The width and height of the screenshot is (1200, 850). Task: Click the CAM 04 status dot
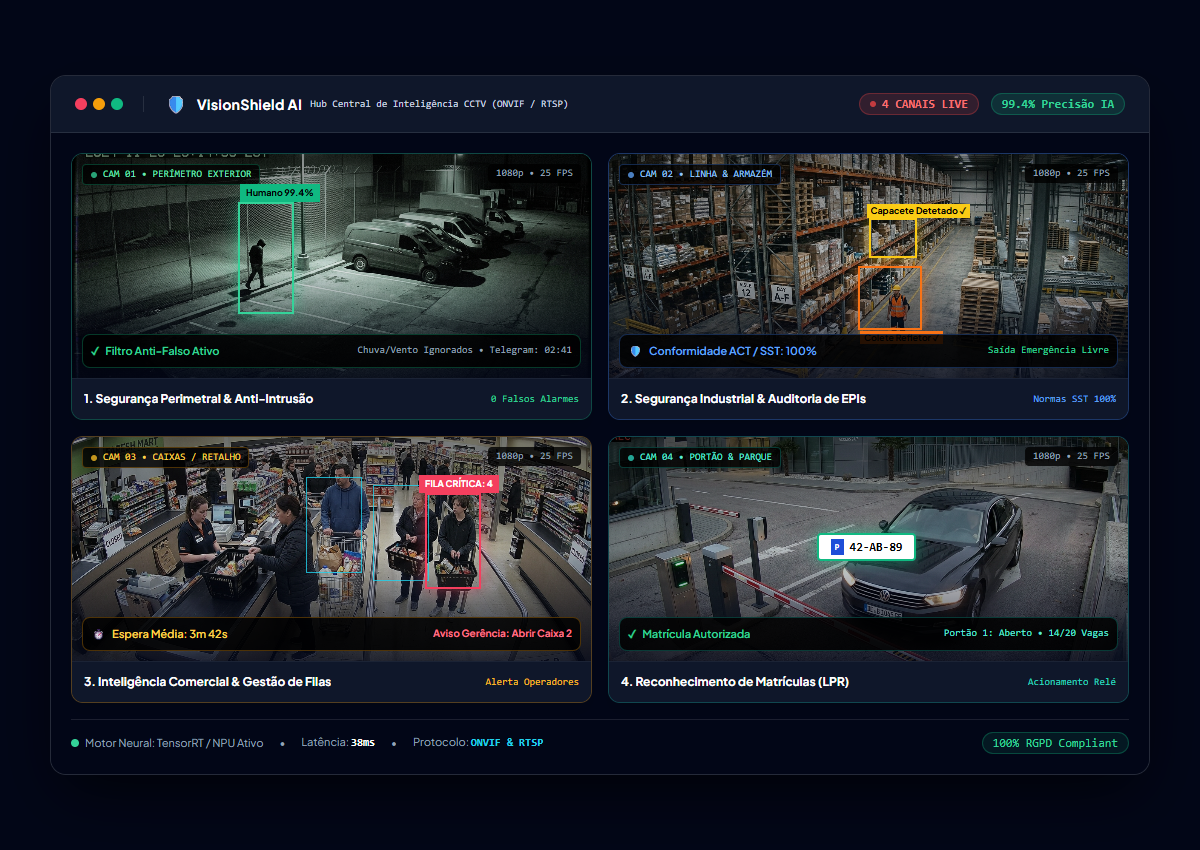631,457
